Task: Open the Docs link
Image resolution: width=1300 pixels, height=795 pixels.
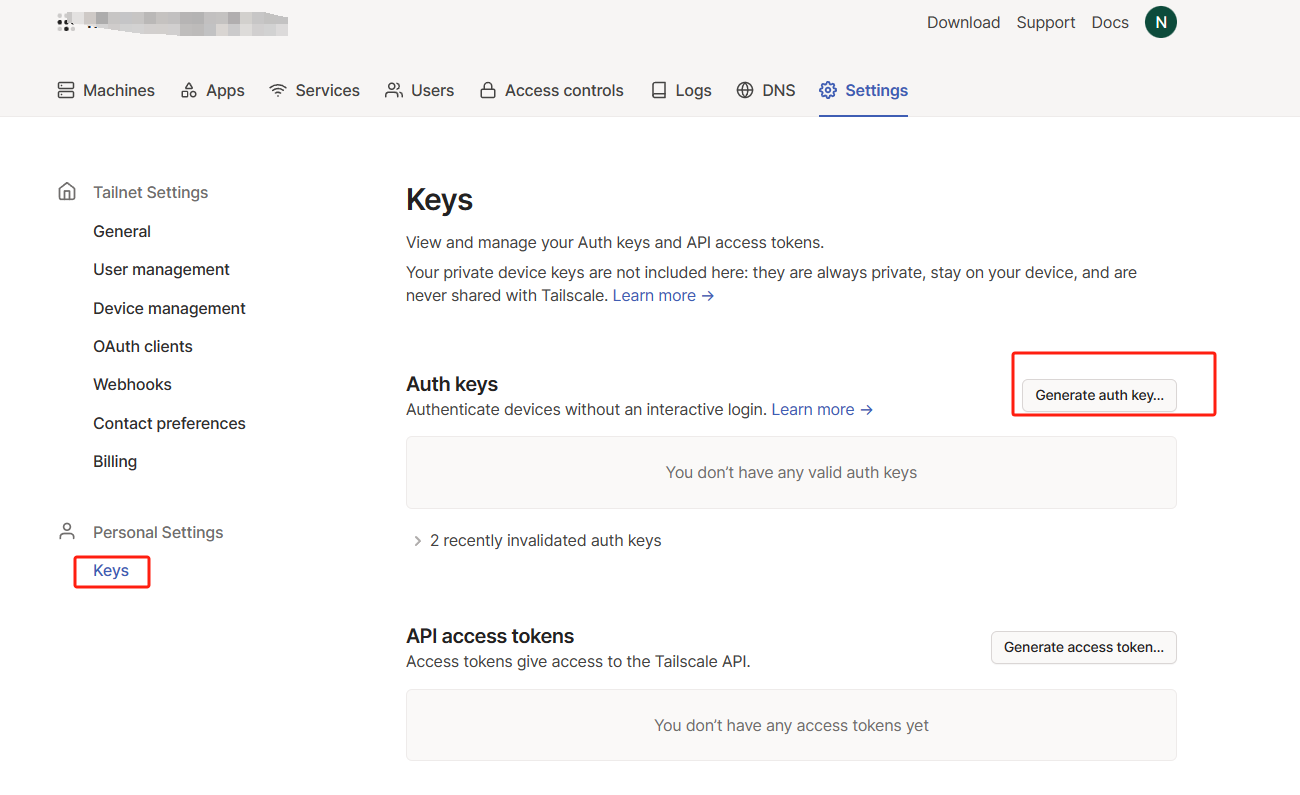Action: (x=1110, y=22)
